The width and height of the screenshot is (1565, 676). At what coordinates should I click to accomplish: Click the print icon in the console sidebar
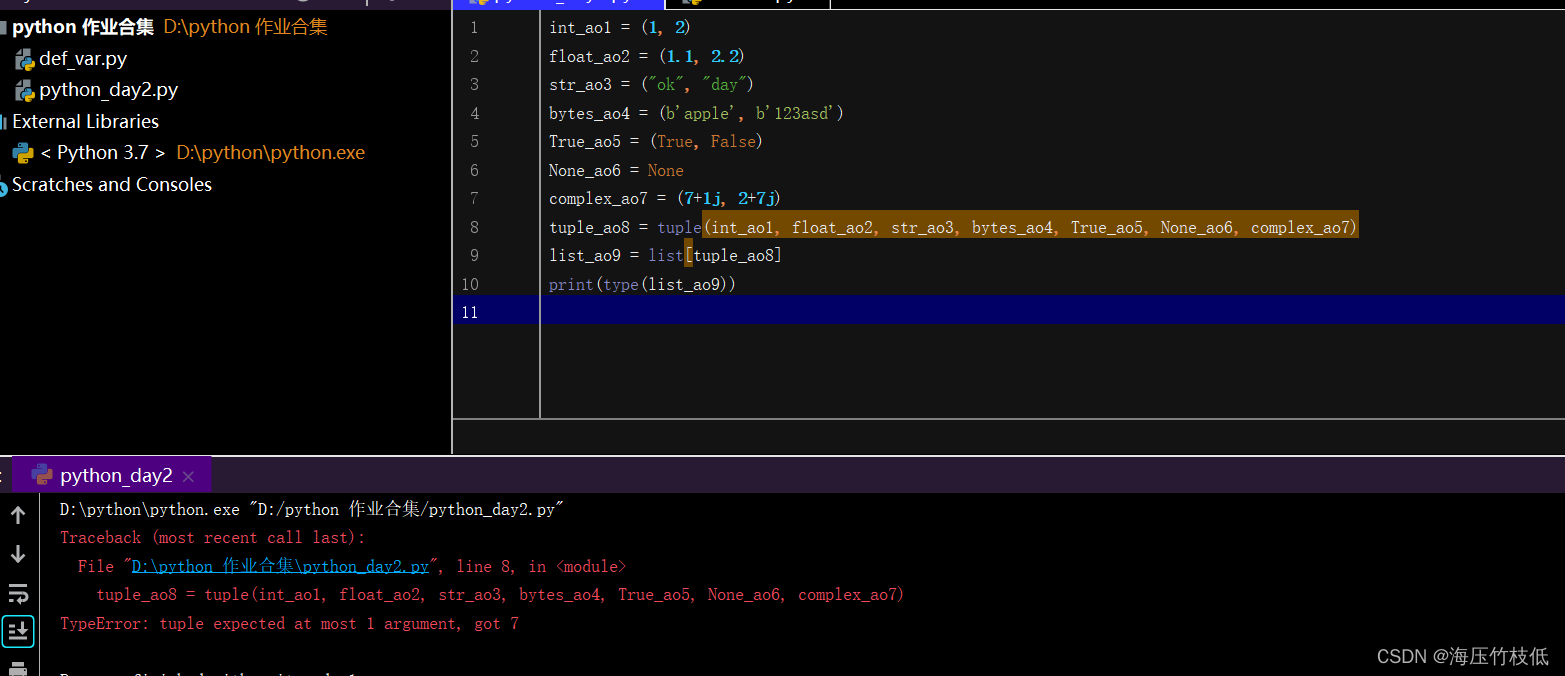[x=18, y=668]
